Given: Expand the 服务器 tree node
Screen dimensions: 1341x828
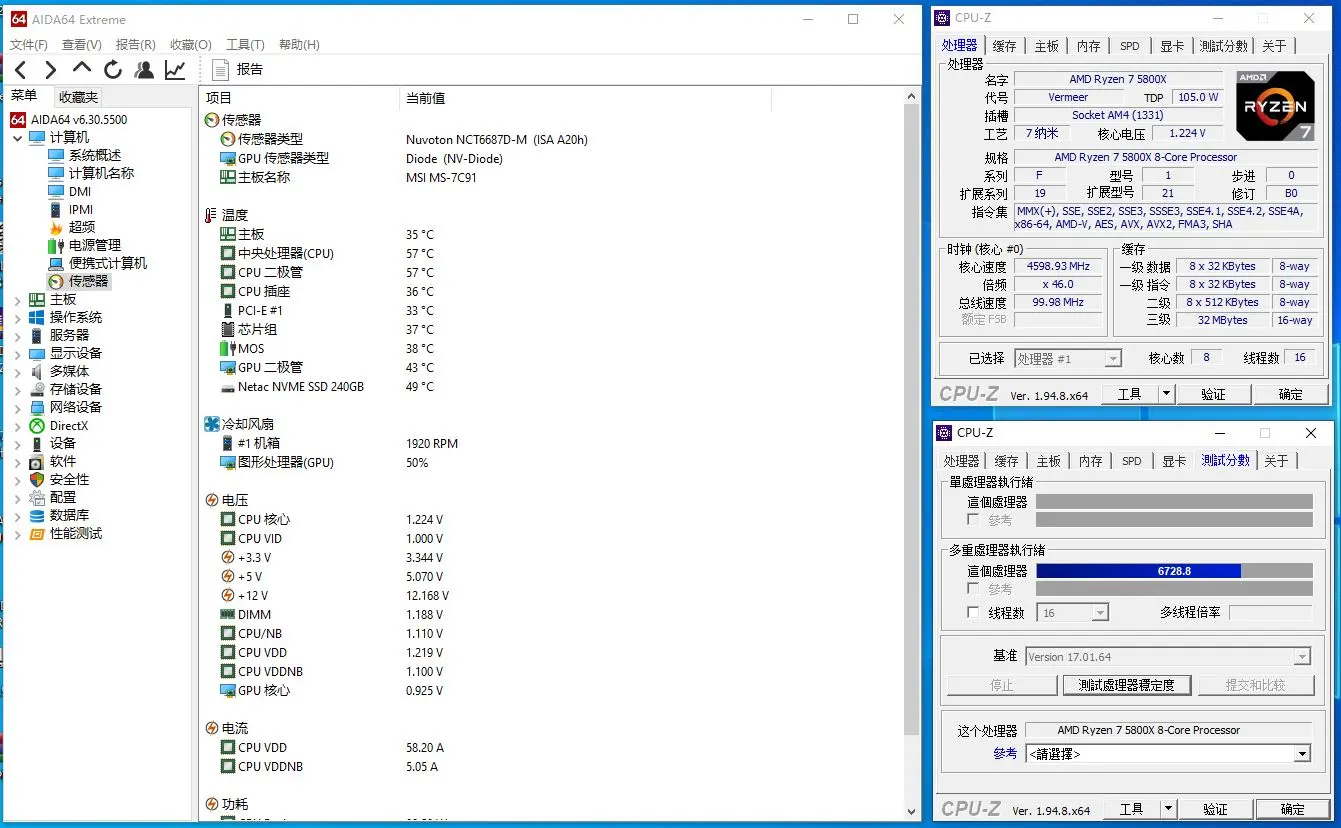Looking at the screenshot, I should [17, 335].
